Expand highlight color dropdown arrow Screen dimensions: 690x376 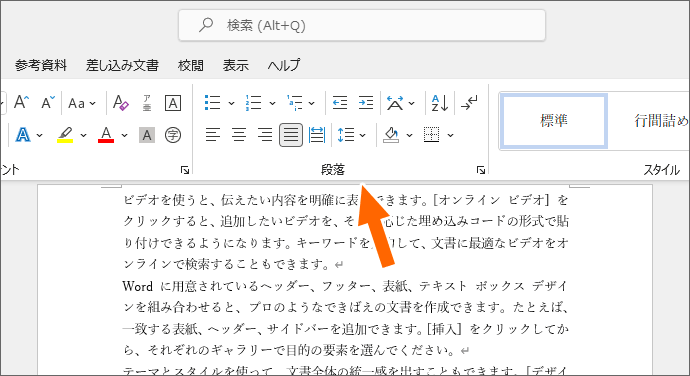(x=83, y=135)
